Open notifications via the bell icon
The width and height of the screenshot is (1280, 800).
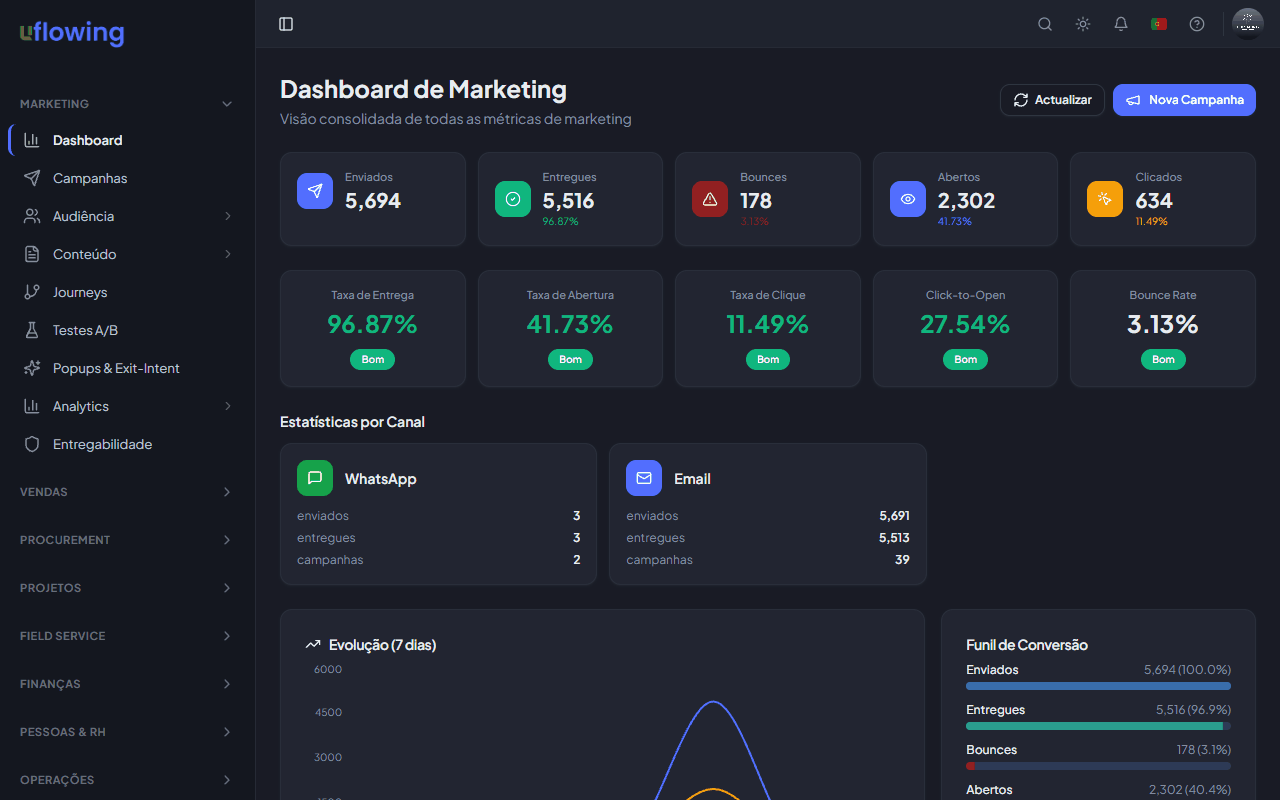[x=1120, y=23]
